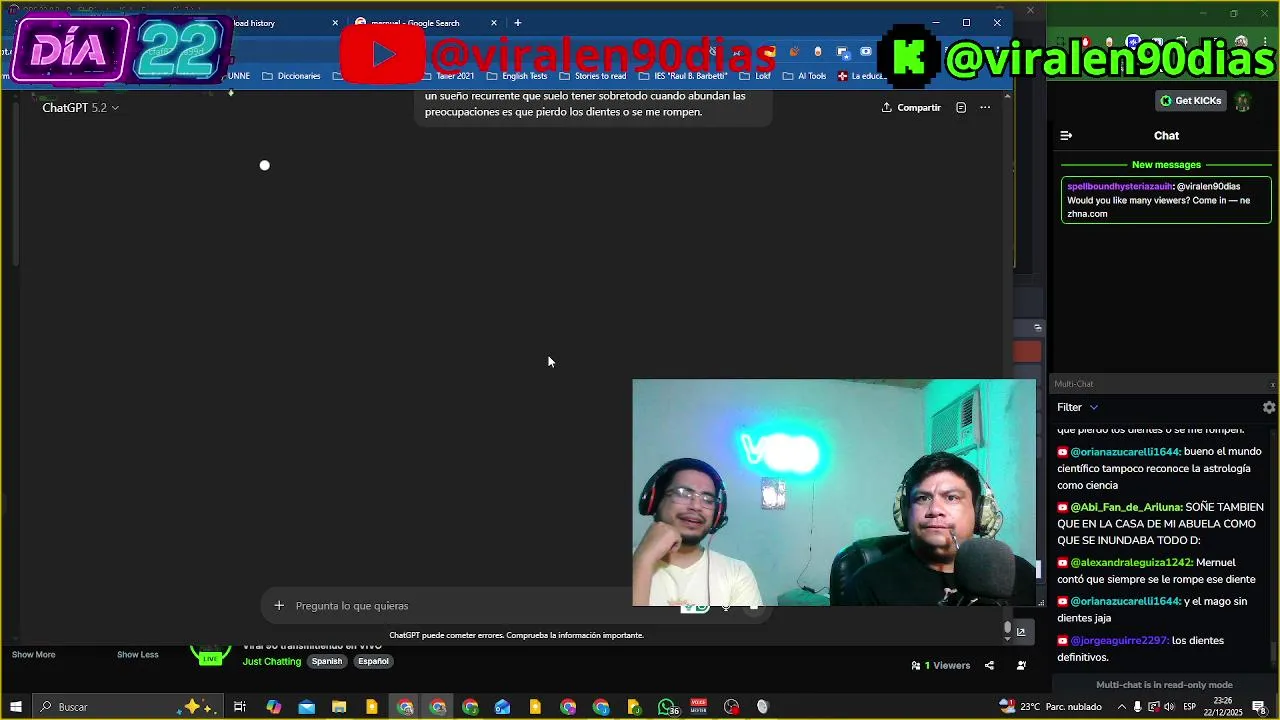Open the Stories to read bookmarks folder
Screen dimensions: 1280x720
click(592, 76)
